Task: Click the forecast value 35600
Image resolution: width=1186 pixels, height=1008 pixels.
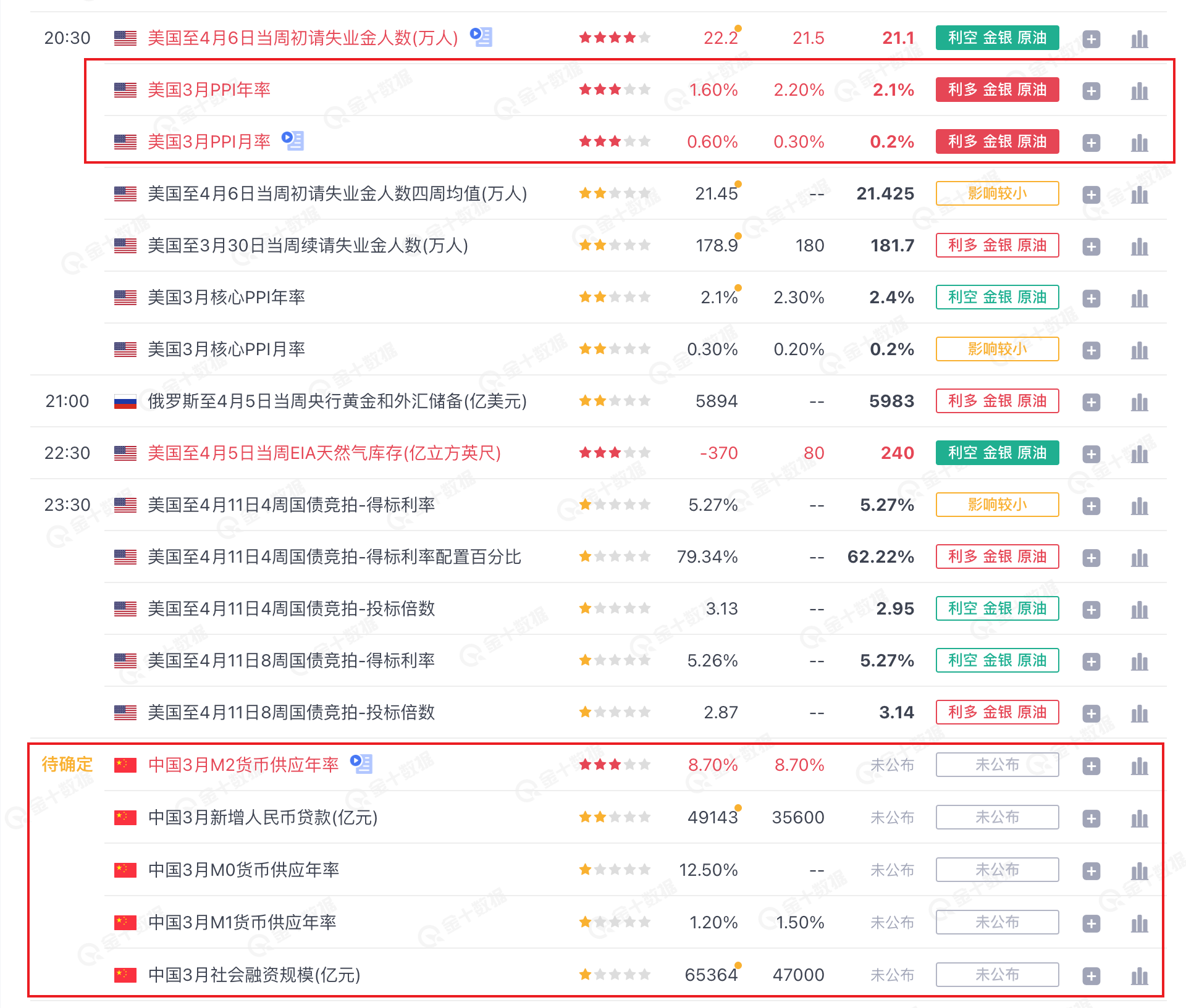Action: coord(798,818)
